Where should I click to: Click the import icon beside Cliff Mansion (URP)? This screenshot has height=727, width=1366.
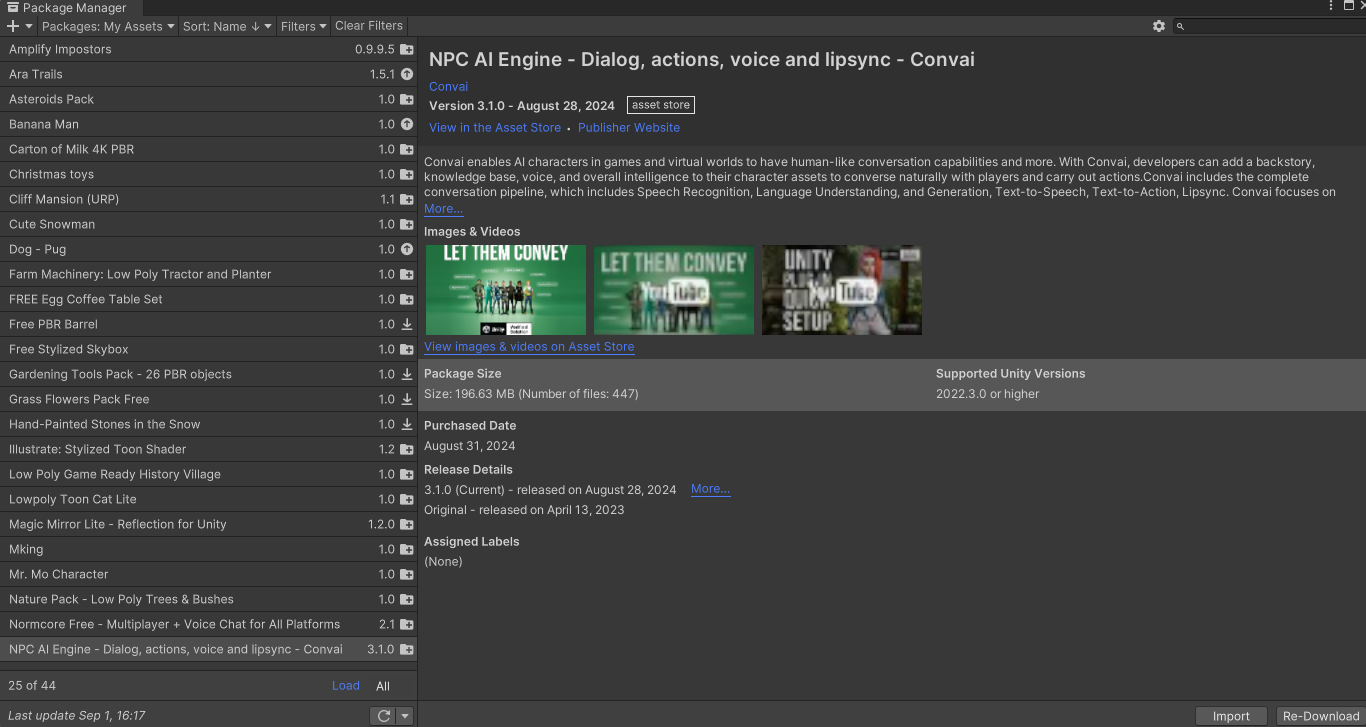pyautogui.click(x=407, y=199)
